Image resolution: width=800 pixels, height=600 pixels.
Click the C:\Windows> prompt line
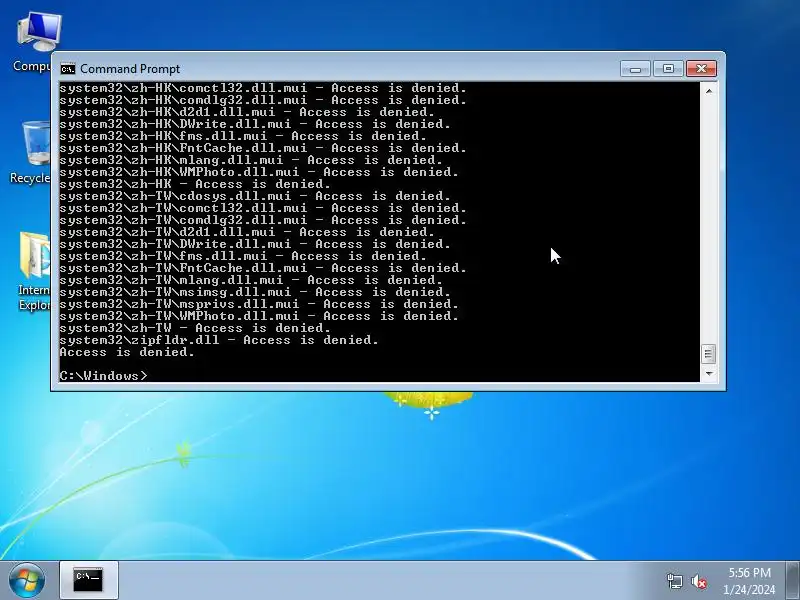(x=104, y=376)
